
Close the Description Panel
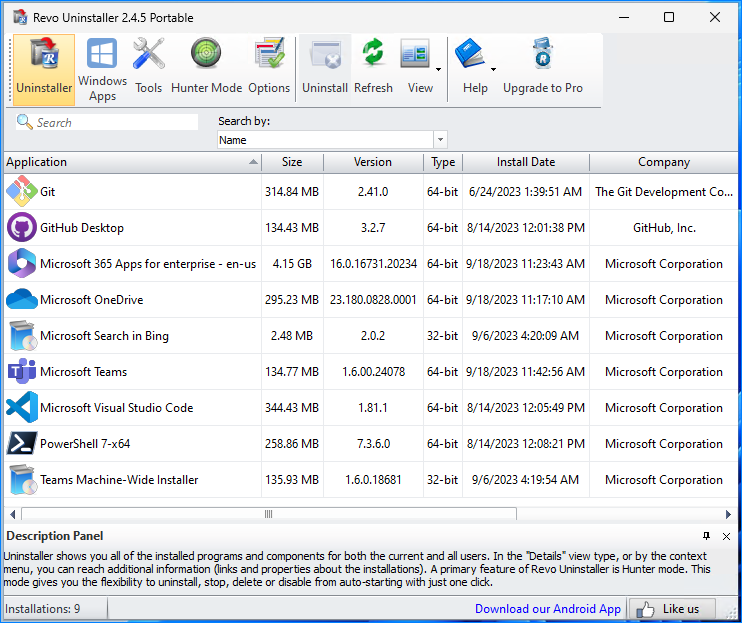(726, 536)
